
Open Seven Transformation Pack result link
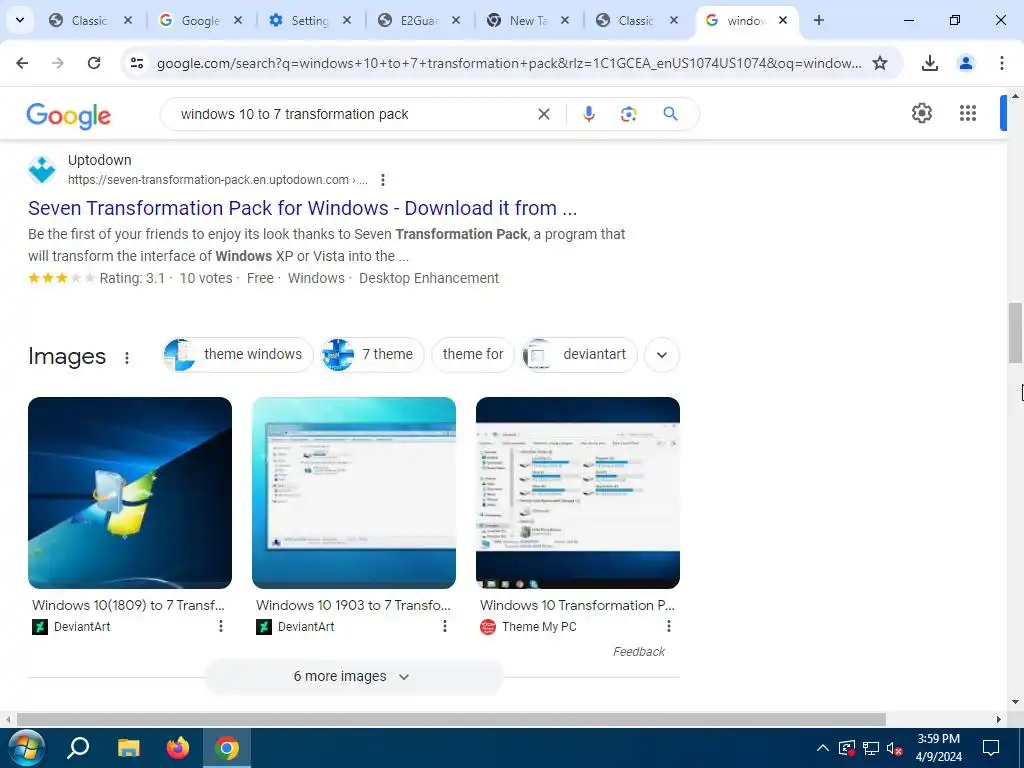point(302,208)
